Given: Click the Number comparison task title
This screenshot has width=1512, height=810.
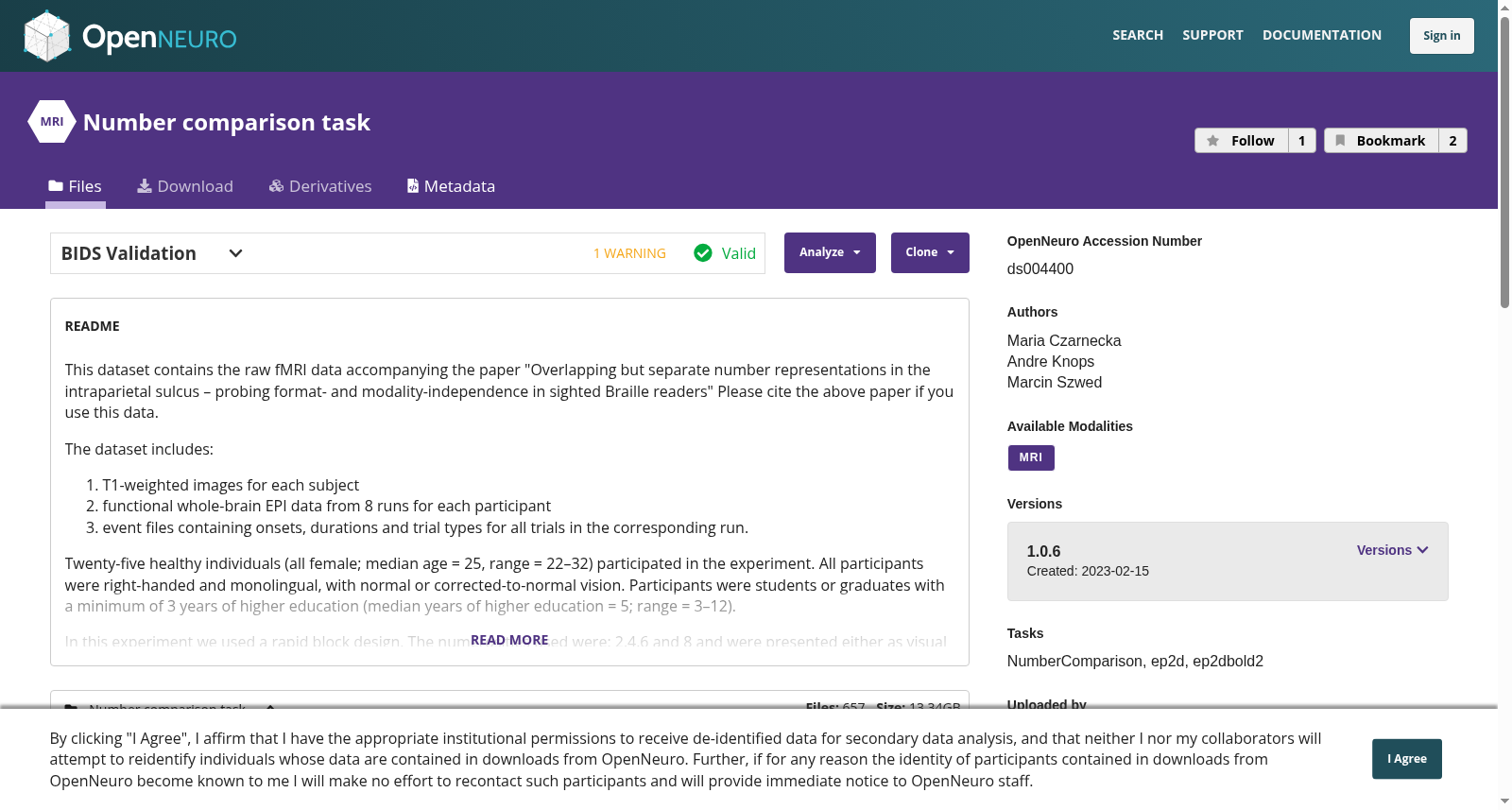Looking at the screenshot, I should click(x=227, y=122).
